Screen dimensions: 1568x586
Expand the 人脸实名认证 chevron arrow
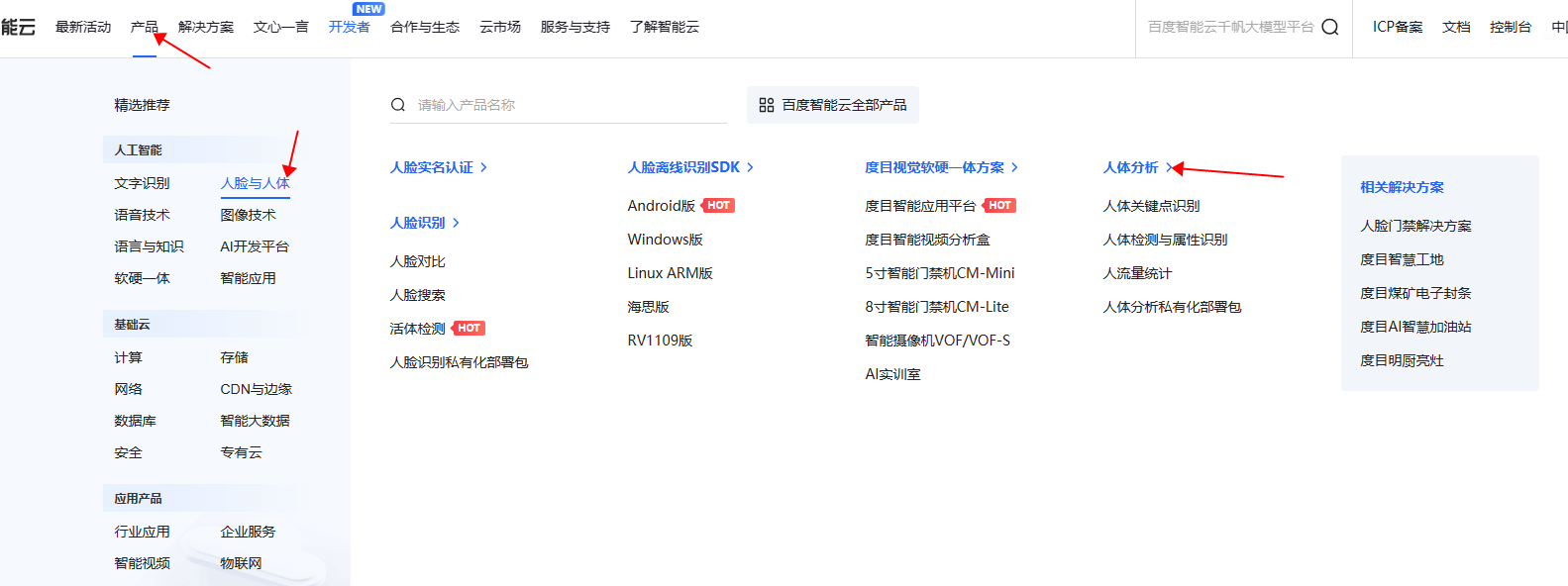click(x=483, y=168)
